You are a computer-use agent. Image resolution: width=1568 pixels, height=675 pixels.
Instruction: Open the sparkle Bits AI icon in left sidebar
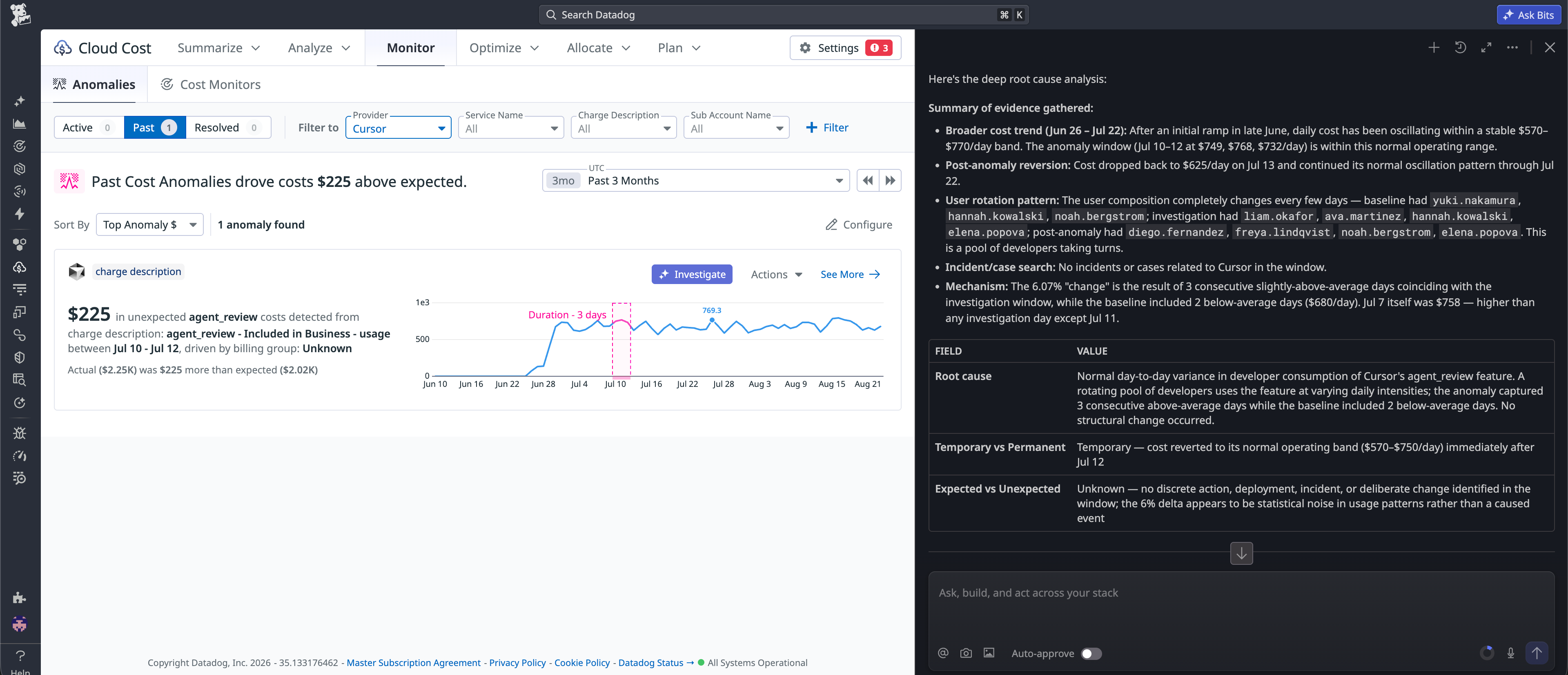click(x=20, y=101)
